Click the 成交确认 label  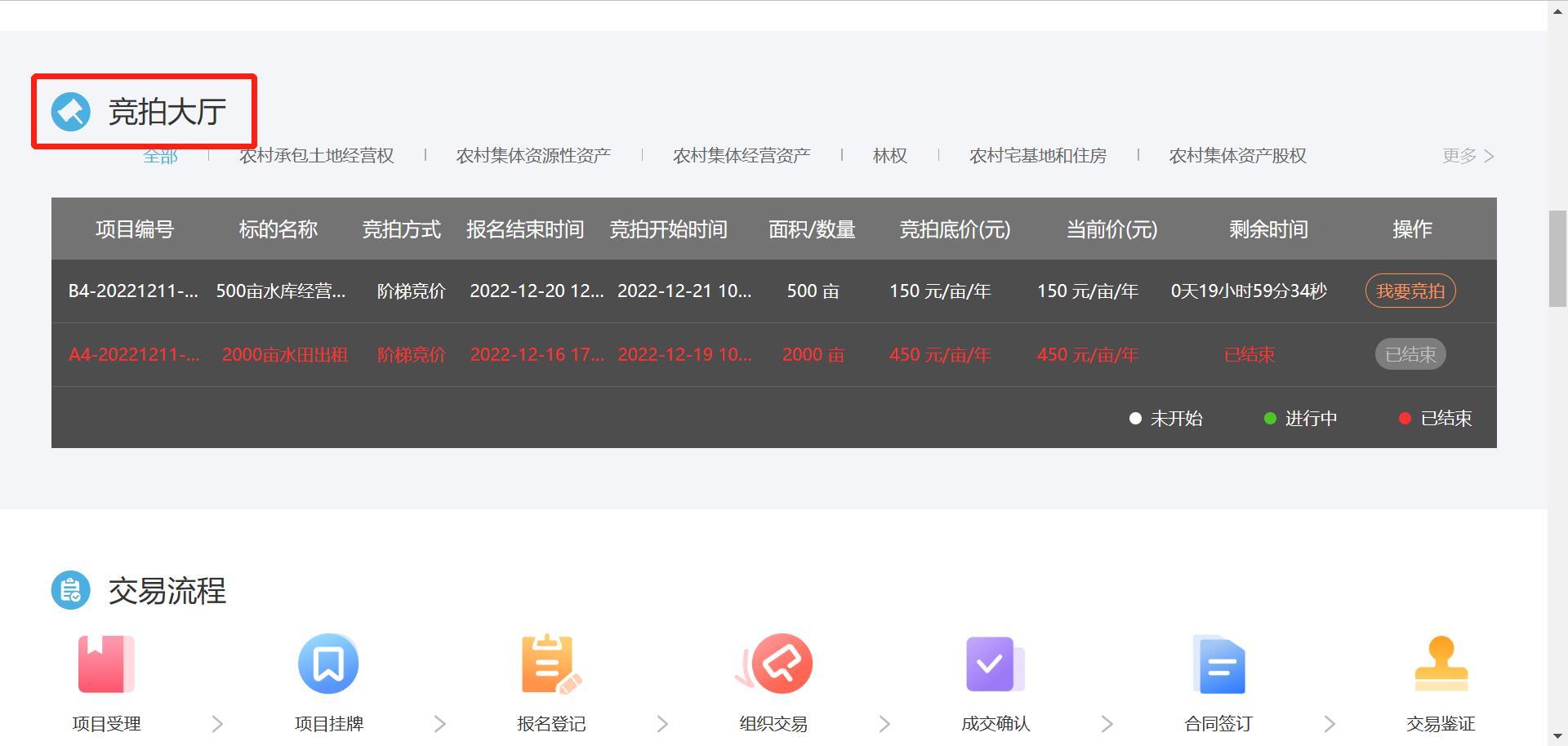(x=996, y=724)
